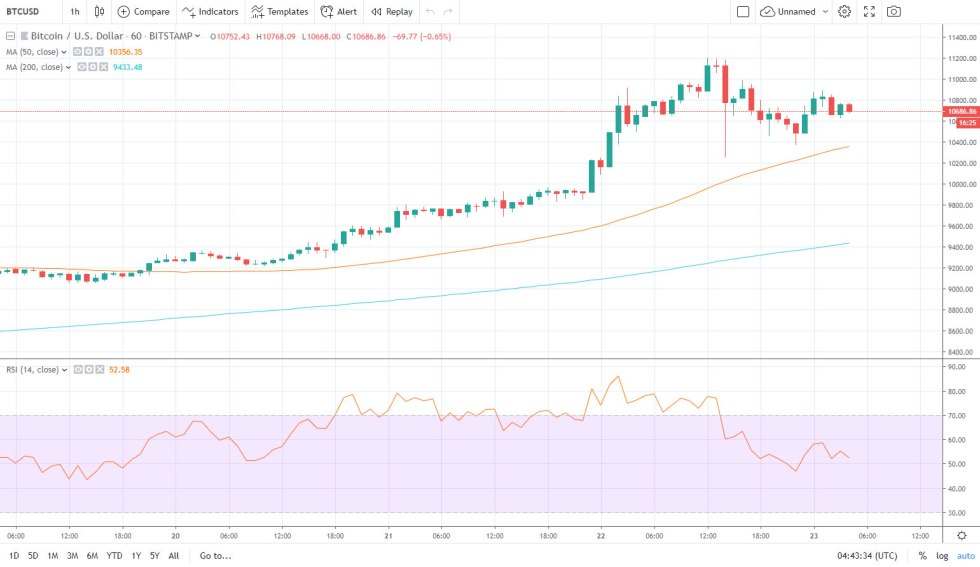Take a chart snapshot with camera icon
The width and height of the screenshot is (980, 567).
point(894,11)
